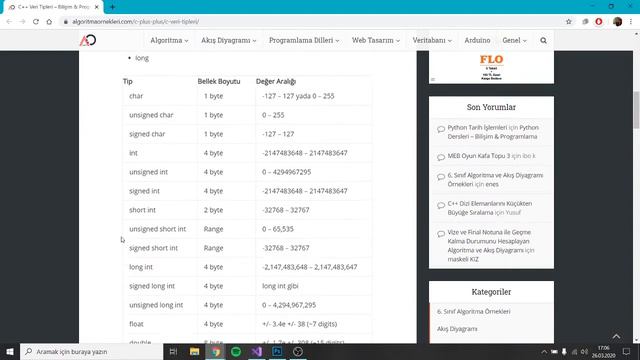Image resolution: width=640 pixels, height=360 pixels.
Task: Open network settings from the tray
Action: [x=574, y=352]
